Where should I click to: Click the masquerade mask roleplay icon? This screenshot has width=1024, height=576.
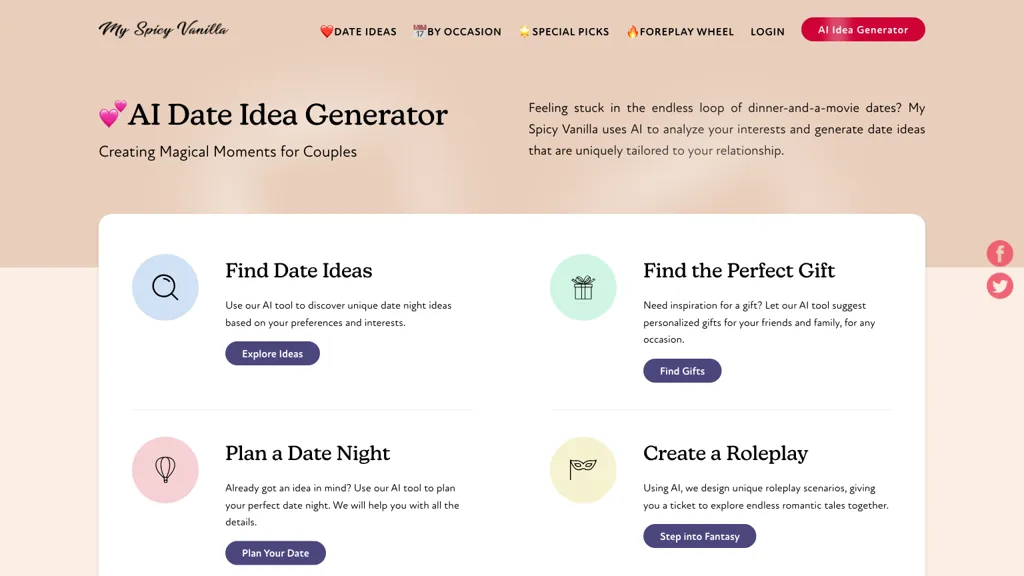(x=583, y=470)
